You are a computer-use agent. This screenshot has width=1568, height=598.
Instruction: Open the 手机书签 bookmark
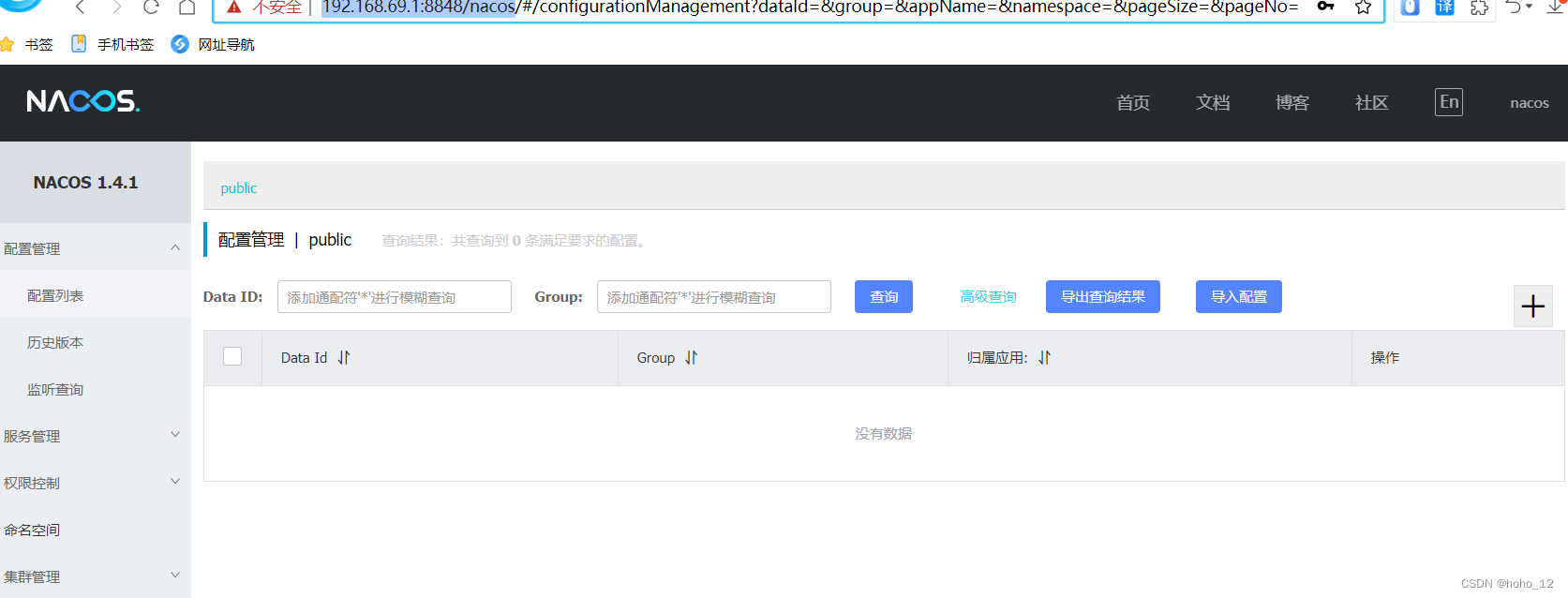pos(112,44)
